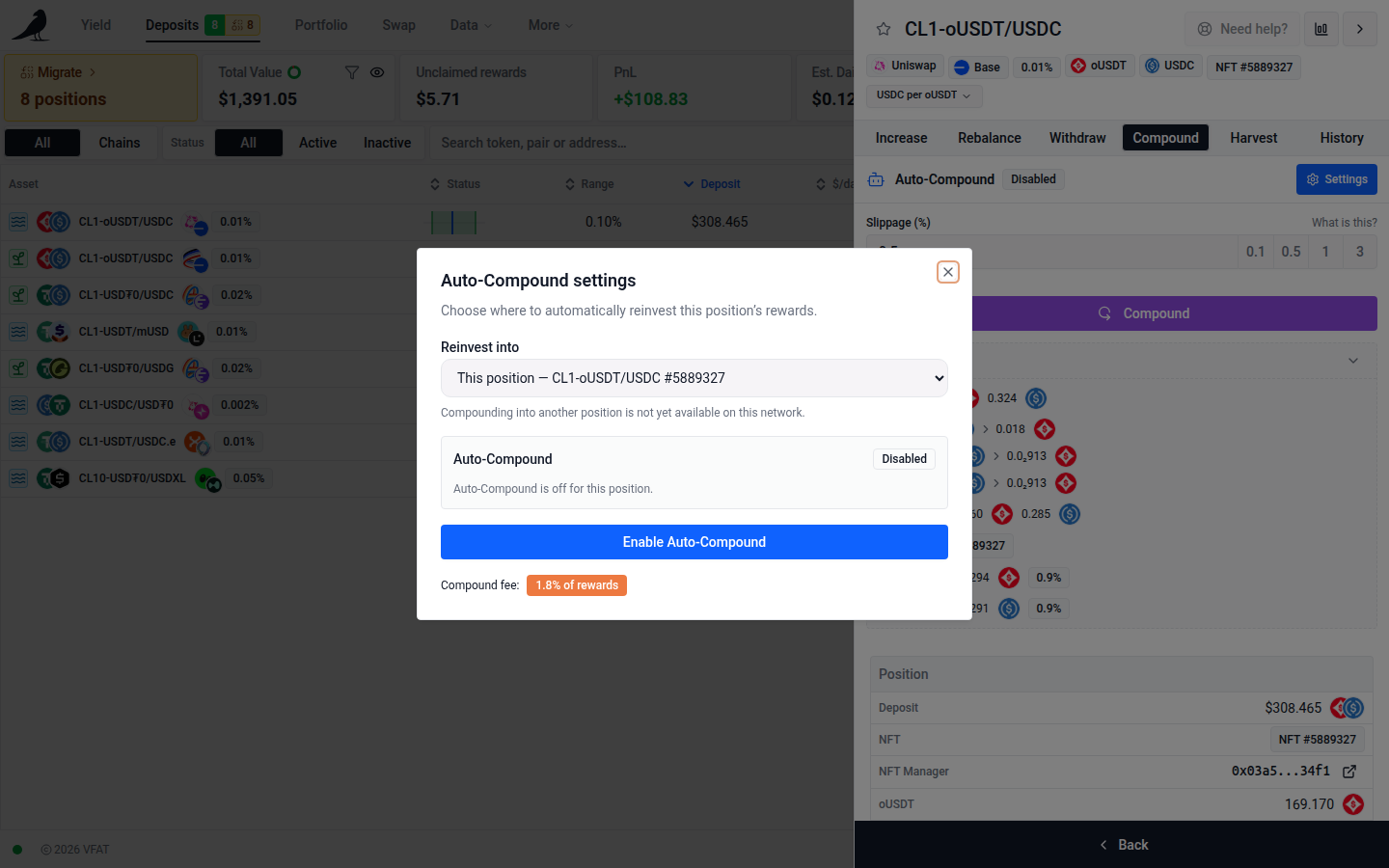Expand the details chevron below Compound button
Viewport: 1389px width, 868px height.
(x=1353, y=361)
